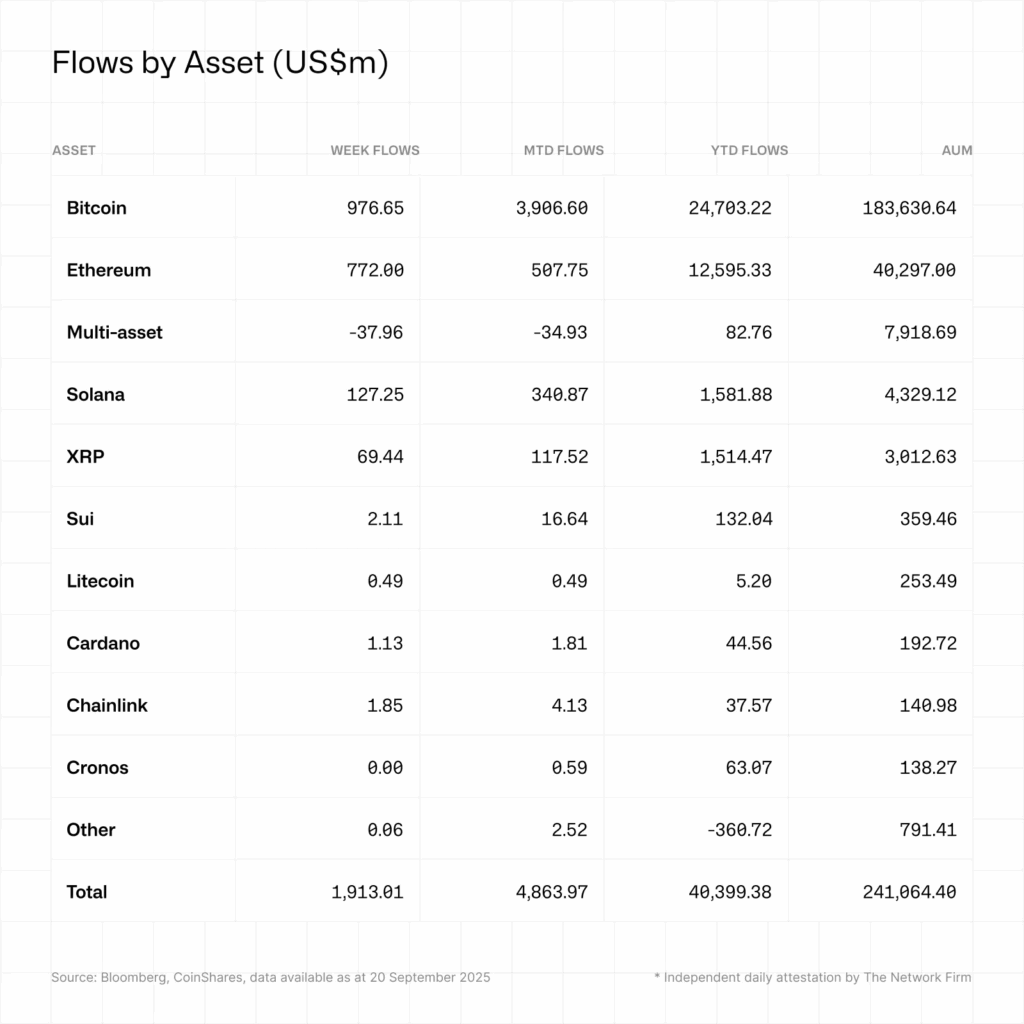The image size is (1024, 1024).
Task: Select the Cronos row label
Action: (x=97, y=767)
